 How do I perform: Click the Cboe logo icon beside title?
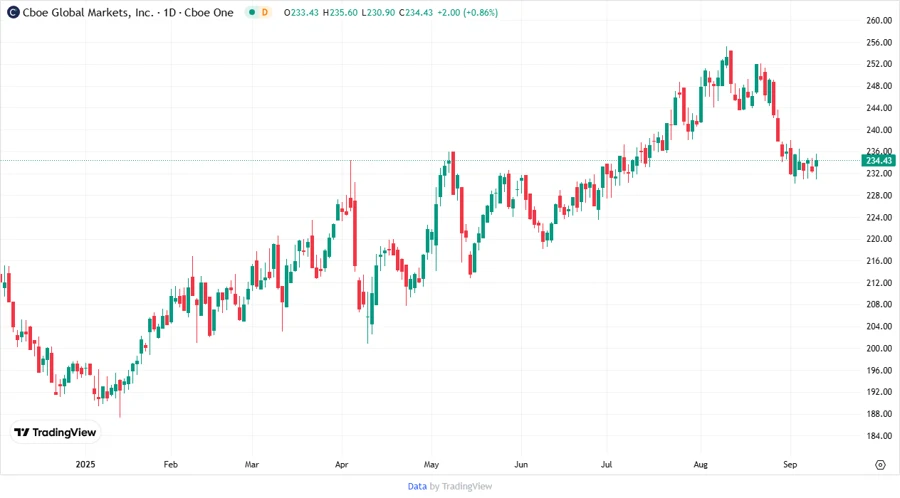13,12
